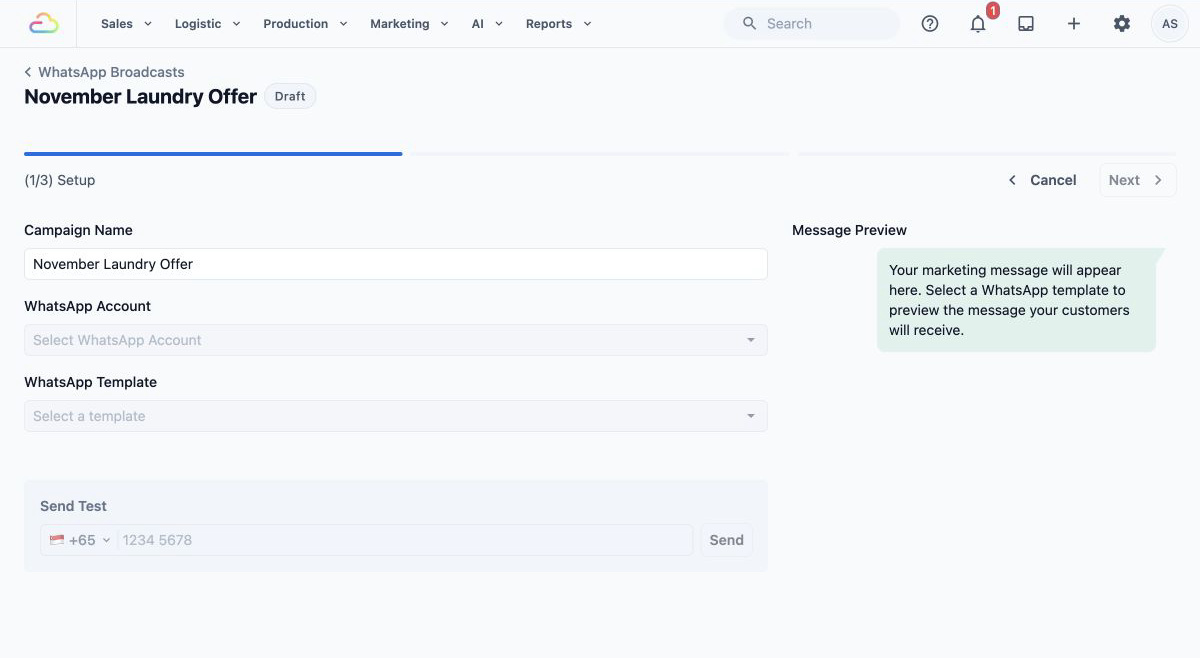Click the search magnifier icon
Viewport: 1200px width, 658px height.
pyautogui.click(x=749, y=24)
